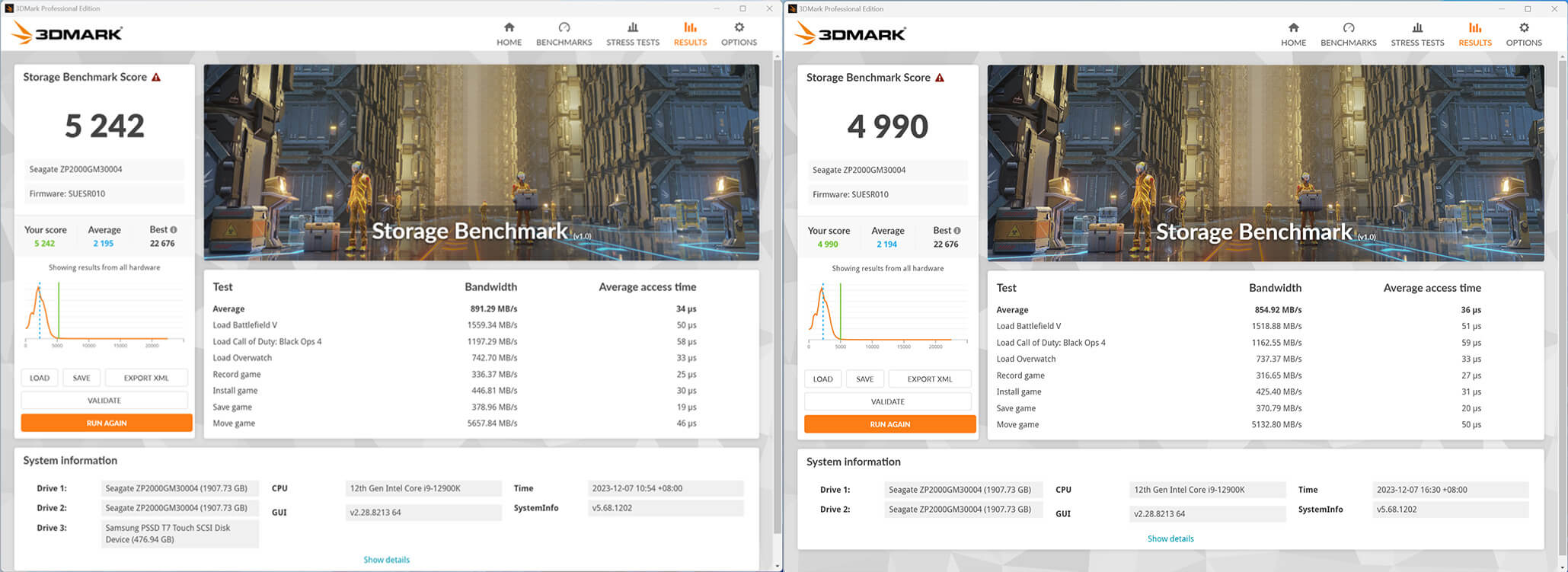Image resolution: width=1568 pixels, height=572 pixels.
Task: Select RESULTS tab in left 3DMark window
Action: click(690, 34)
